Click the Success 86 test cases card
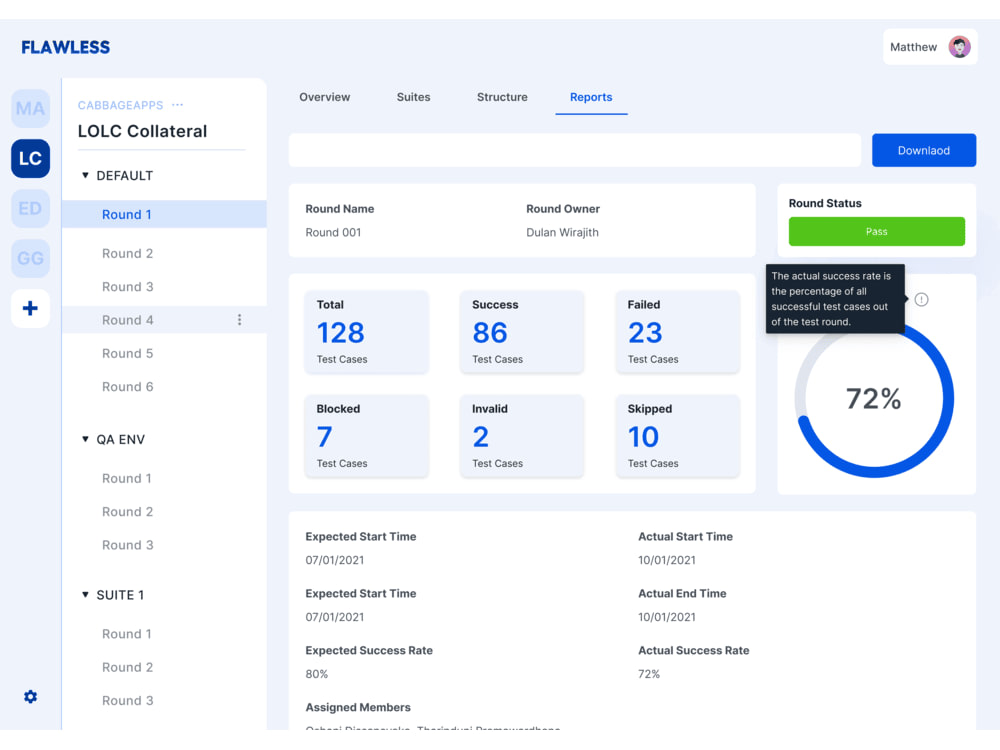This screenshot has width=1000, height=750. coord(522,332)
